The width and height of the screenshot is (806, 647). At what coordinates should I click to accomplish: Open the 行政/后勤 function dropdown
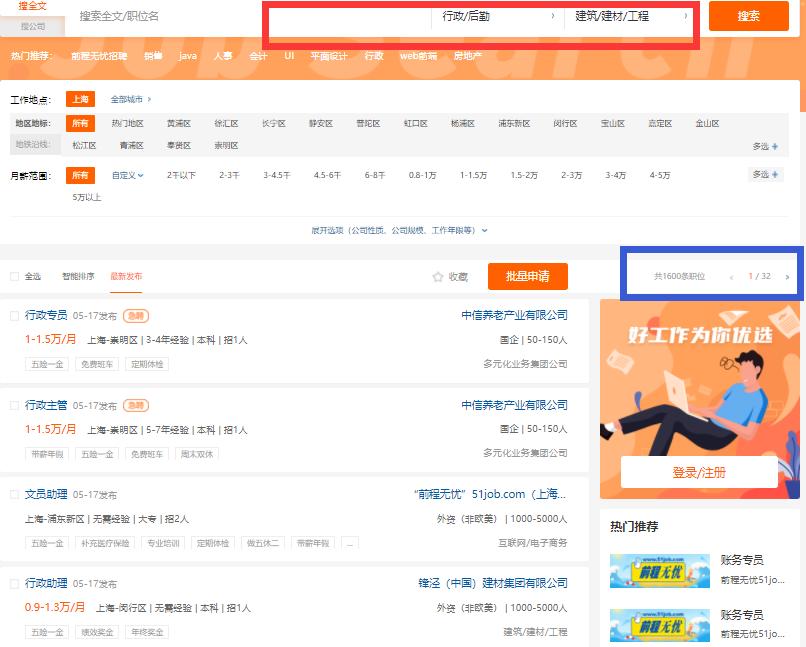click(x=498, y=16)
